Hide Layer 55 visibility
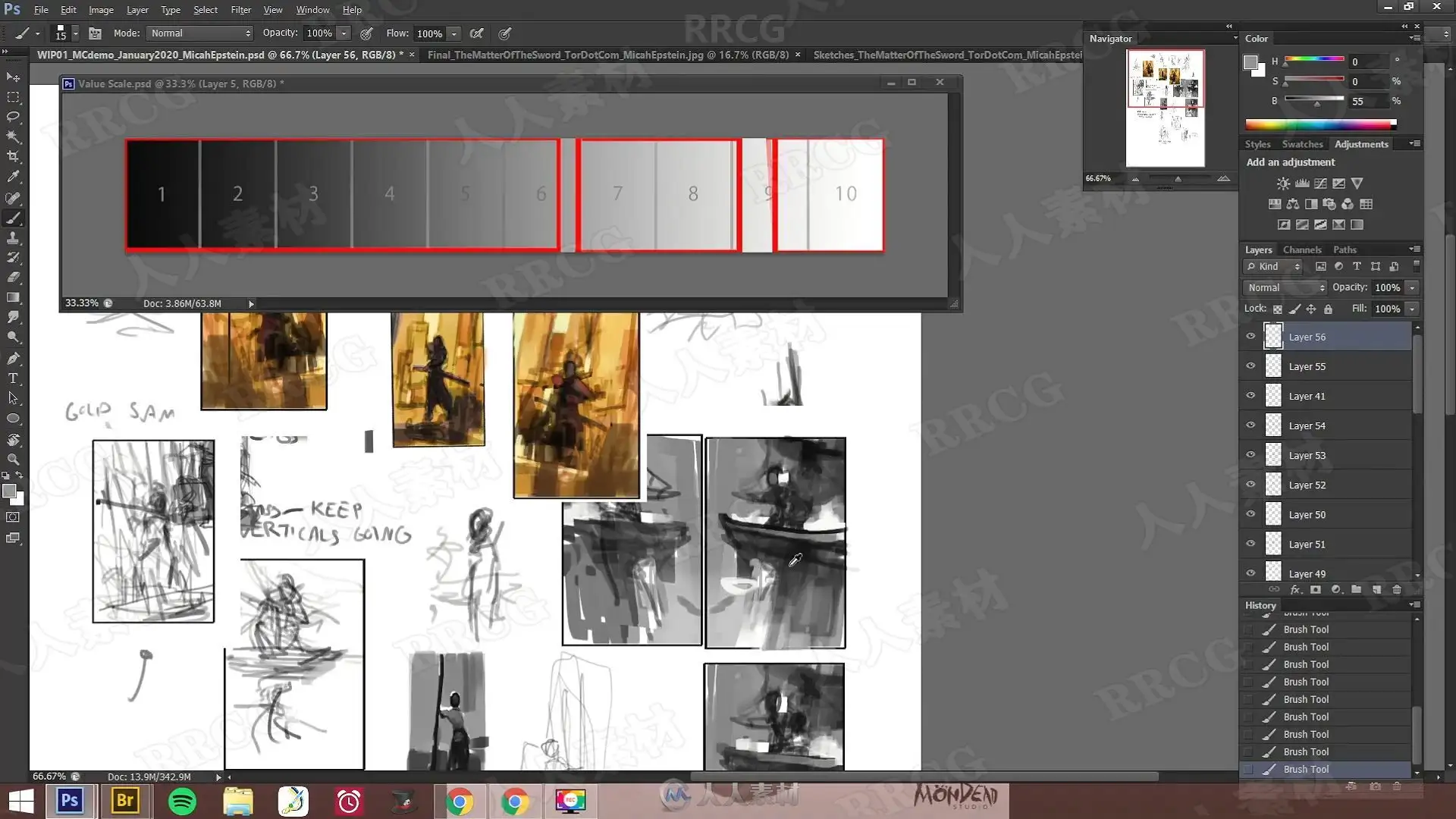Screen dimensions: 1456x819 coord(1250,366)
